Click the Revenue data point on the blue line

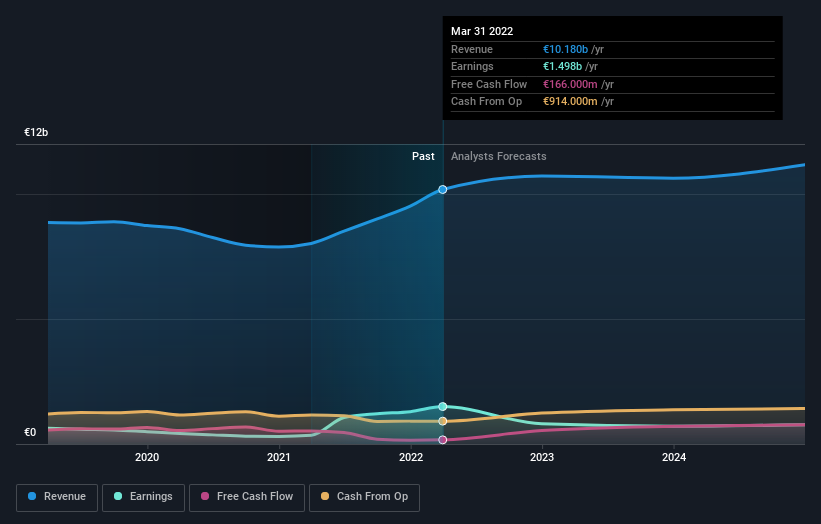pos(443,189)
